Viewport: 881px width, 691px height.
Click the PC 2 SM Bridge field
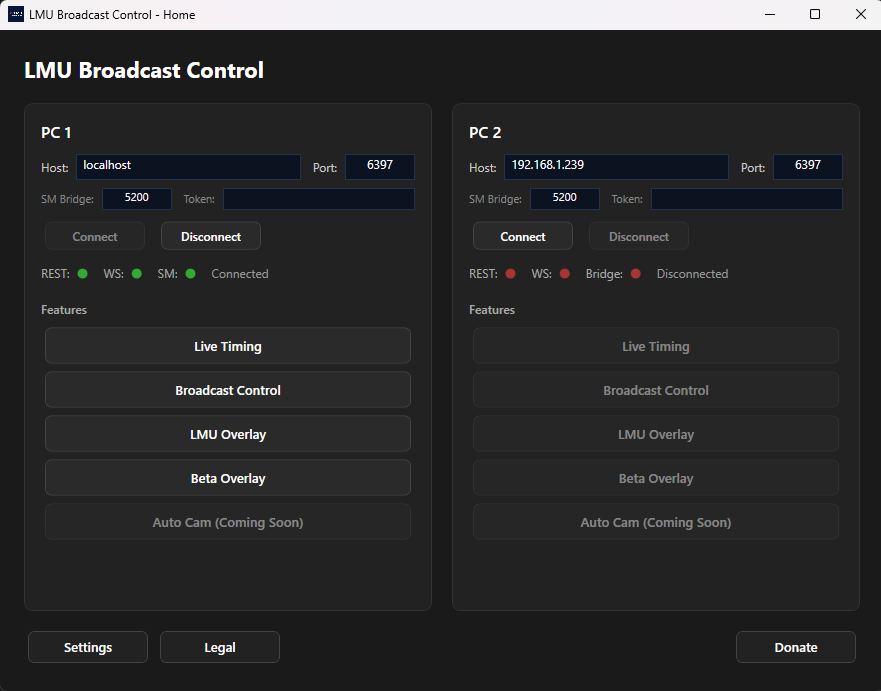[565, 199]
